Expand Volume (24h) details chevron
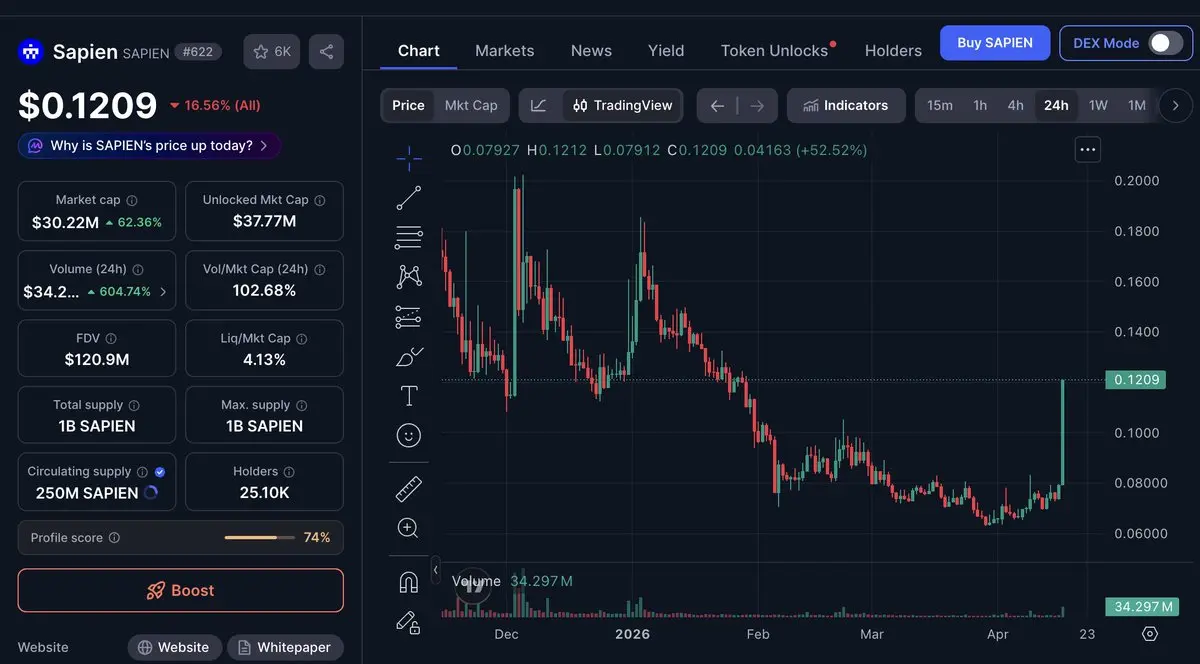Image resolution: width=1200 pixels, height=664 pixels. pyautogui.click(x=163, y=292)
